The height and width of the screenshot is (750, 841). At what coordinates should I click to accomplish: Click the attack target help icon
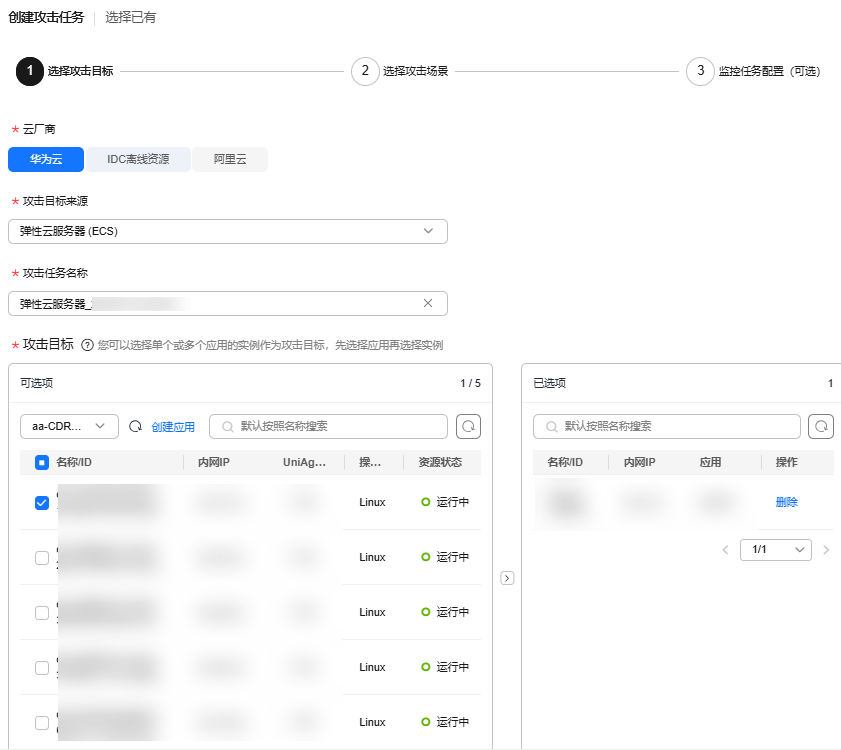pos(87,345)
